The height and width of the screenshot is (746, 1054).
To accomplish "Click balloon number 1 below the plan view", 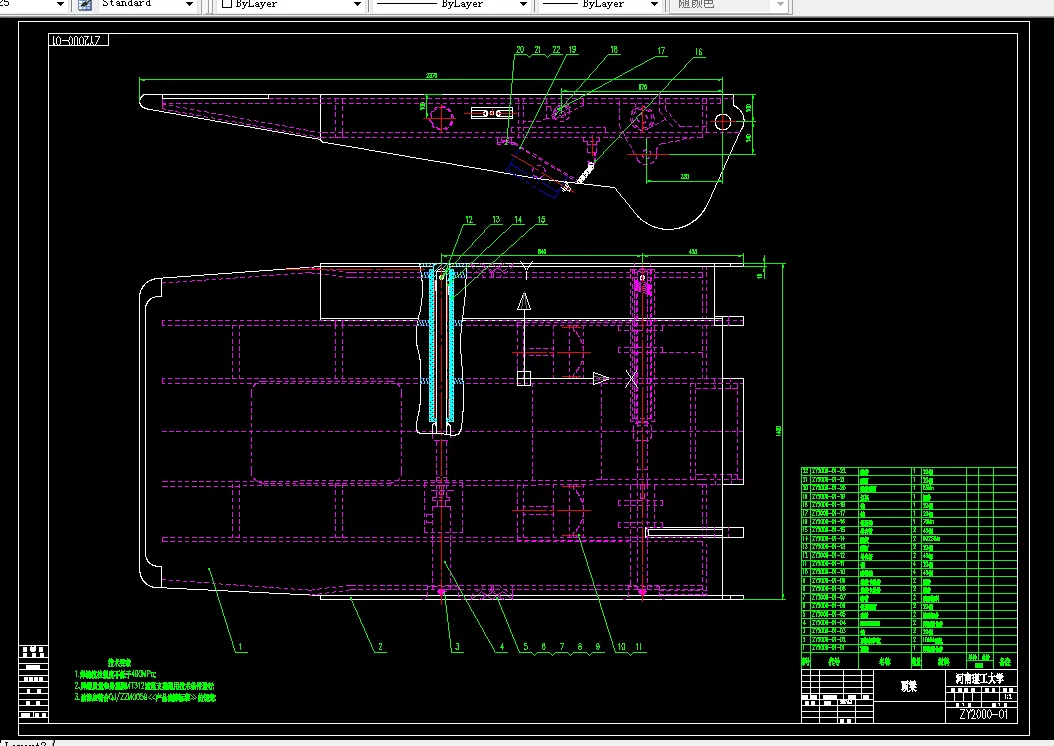I will click(240, 647).
